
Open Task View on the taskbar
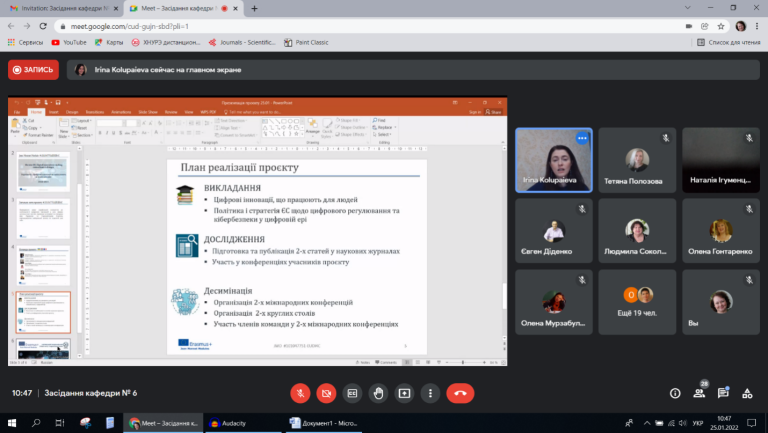click(60, 423)
